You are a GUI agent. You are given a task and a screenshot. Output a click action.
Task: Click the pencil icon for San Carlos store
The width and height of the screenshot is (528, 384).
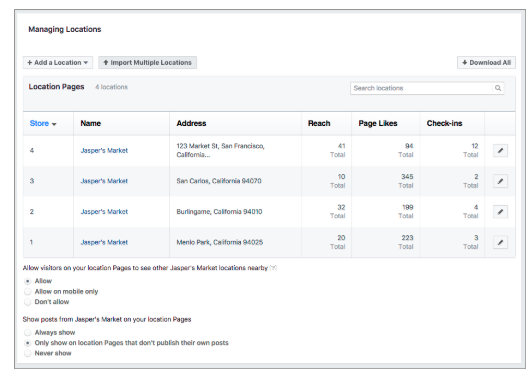click(x=500, y=181)
